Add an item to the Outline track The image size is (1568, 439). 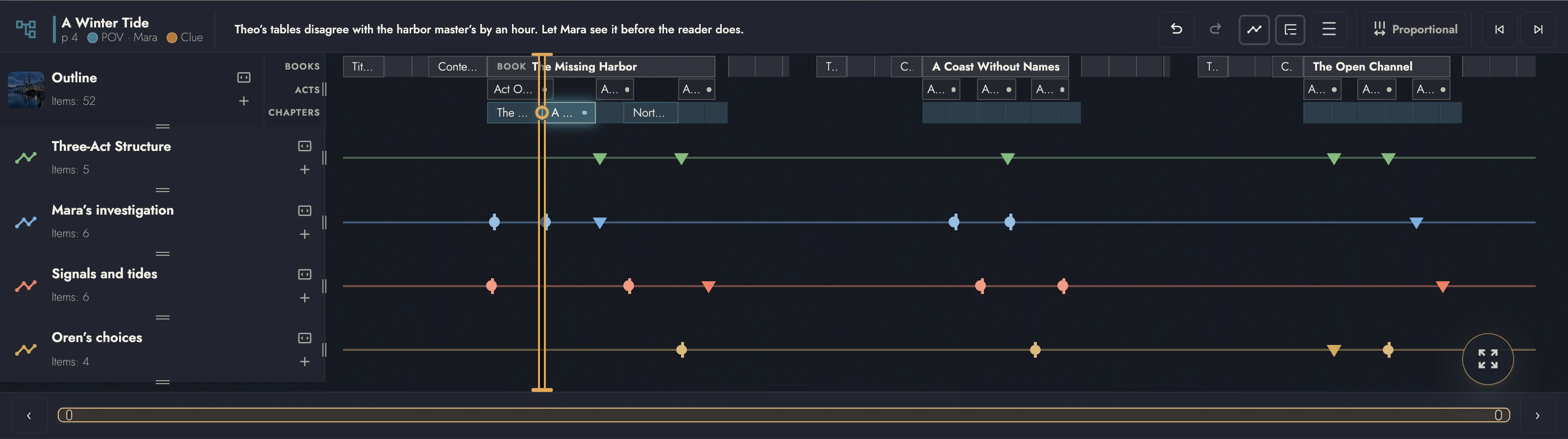pyautogui.click(x=244, y=101)
